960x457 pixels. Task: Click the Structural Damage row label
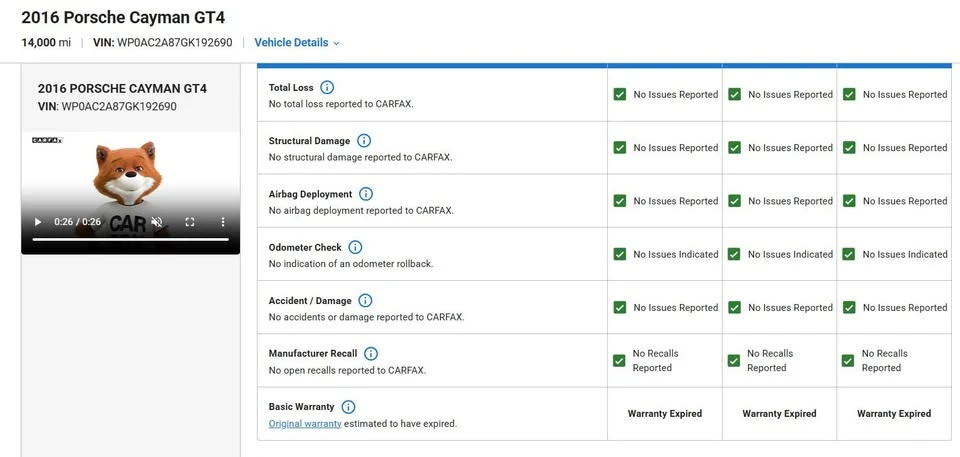tap(309, 141)
